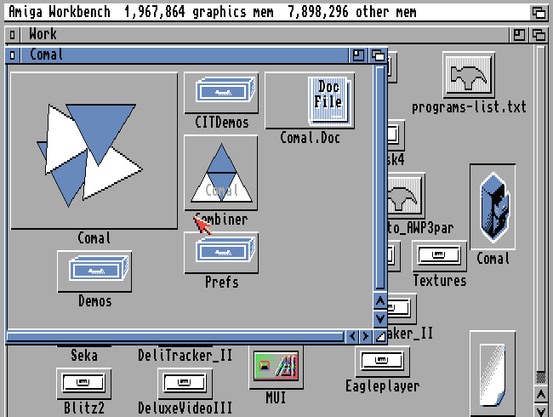This screenshot has height=417, width=553.
Task: Click the Work window depth gadget
Action: (x=539, y=35)
